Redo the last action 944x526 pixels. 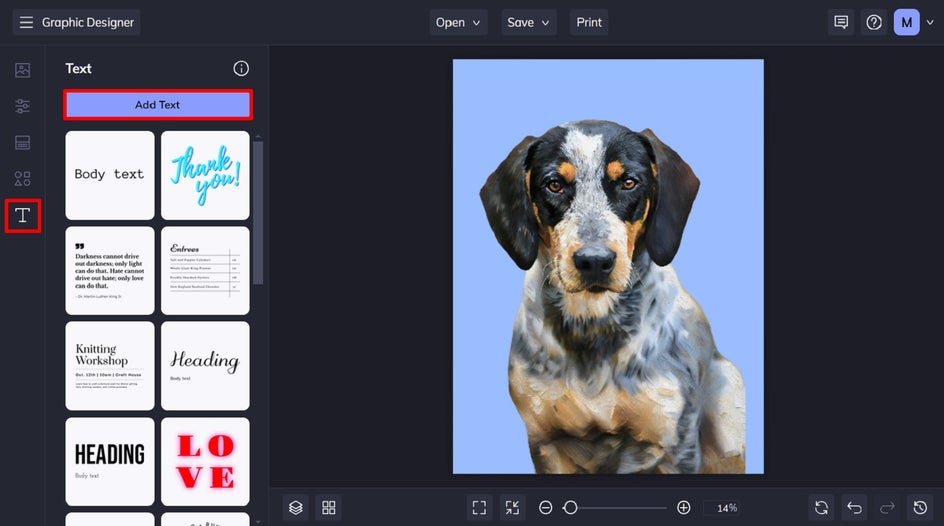887,507
